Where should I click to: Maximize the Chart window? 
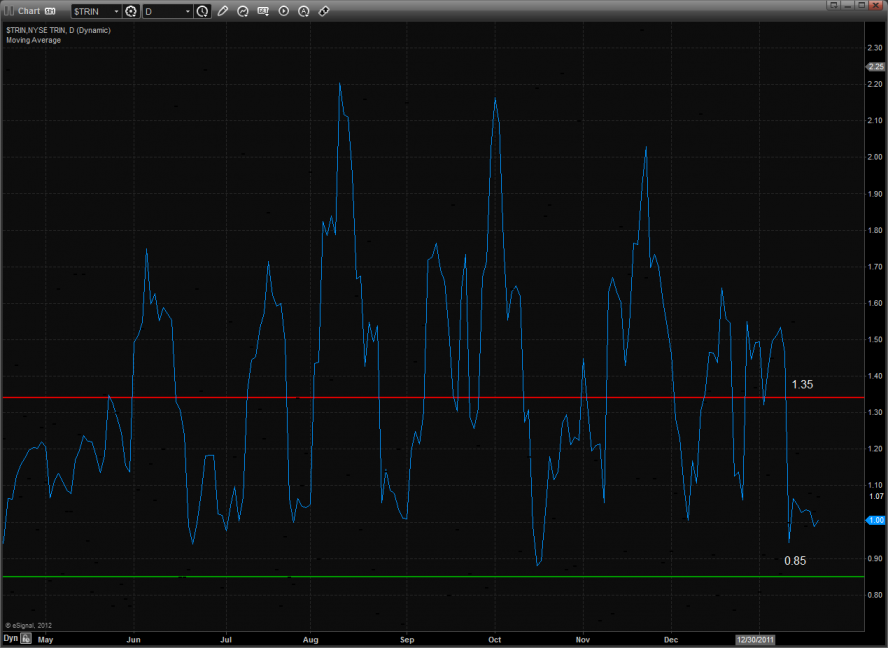(862, 5)
